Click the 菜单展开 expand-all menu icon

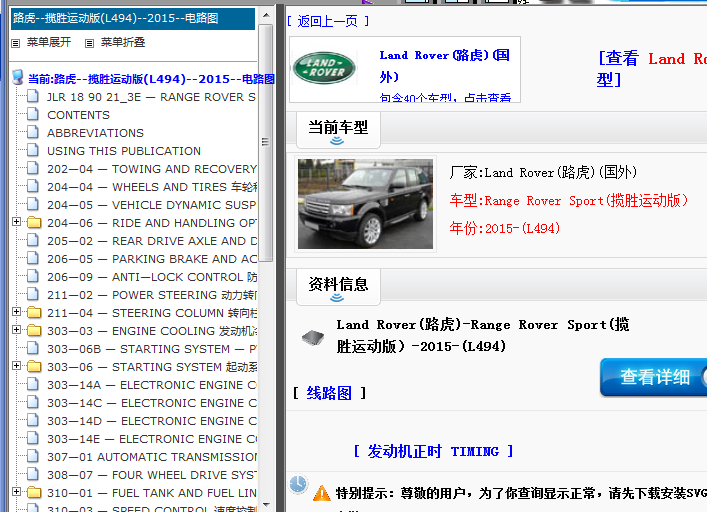coord(16,43)
